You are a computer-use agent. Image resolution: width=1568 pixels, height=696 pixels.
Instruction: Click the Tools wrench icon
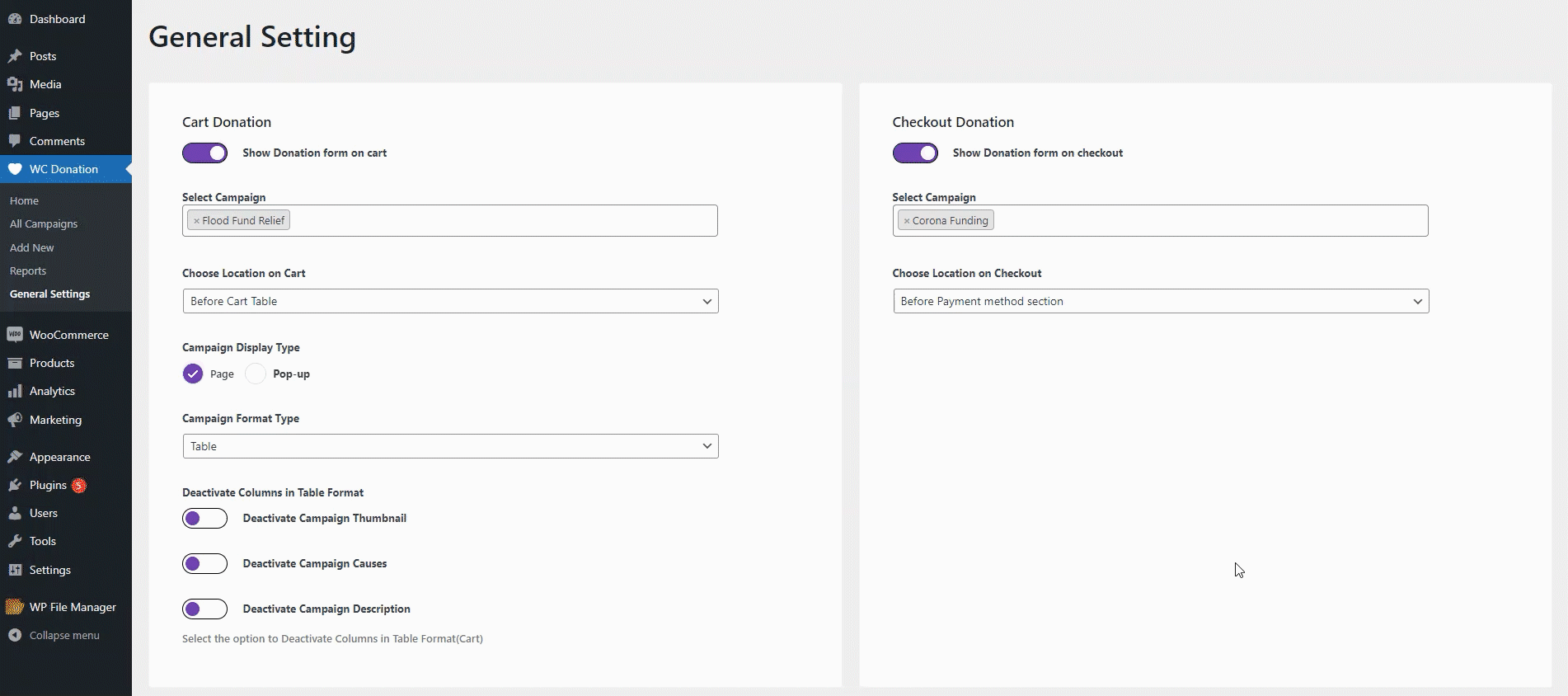point(15,541)
